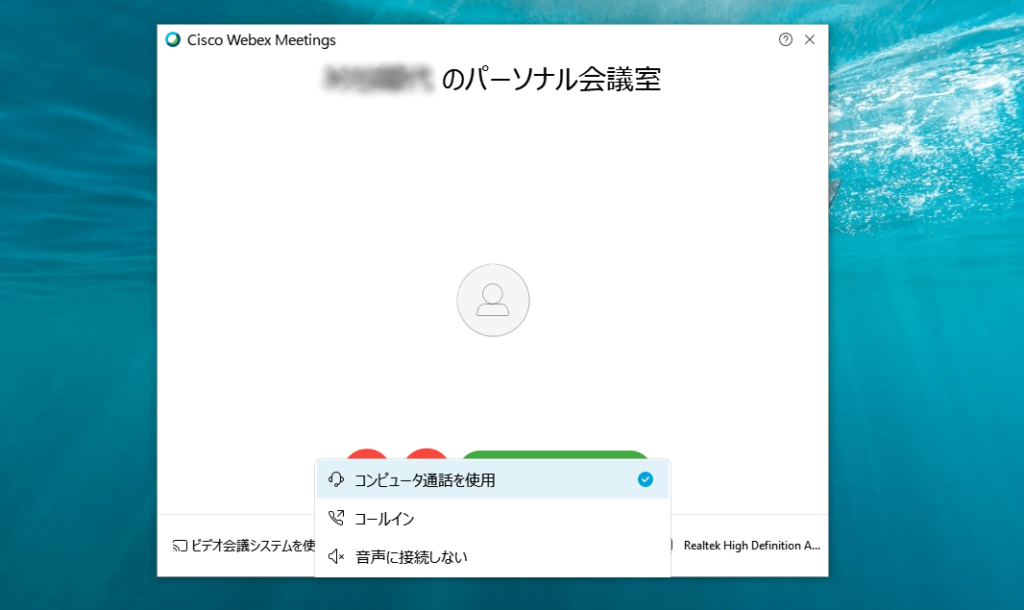Choose the コールイン call-in option
This screenshot has width=1024, height=610.
(x=492, y=519)
